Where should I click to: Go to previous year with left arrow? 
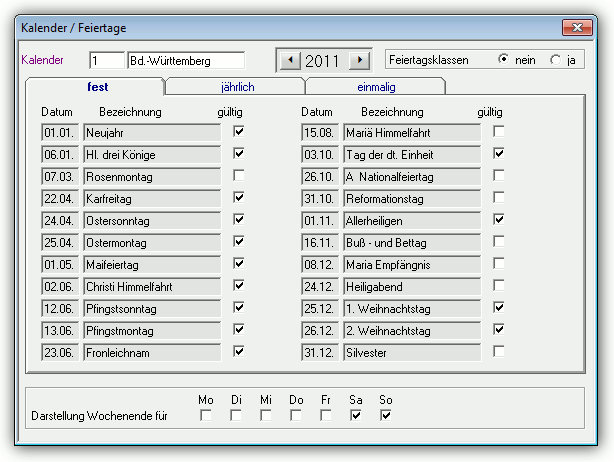290,60
